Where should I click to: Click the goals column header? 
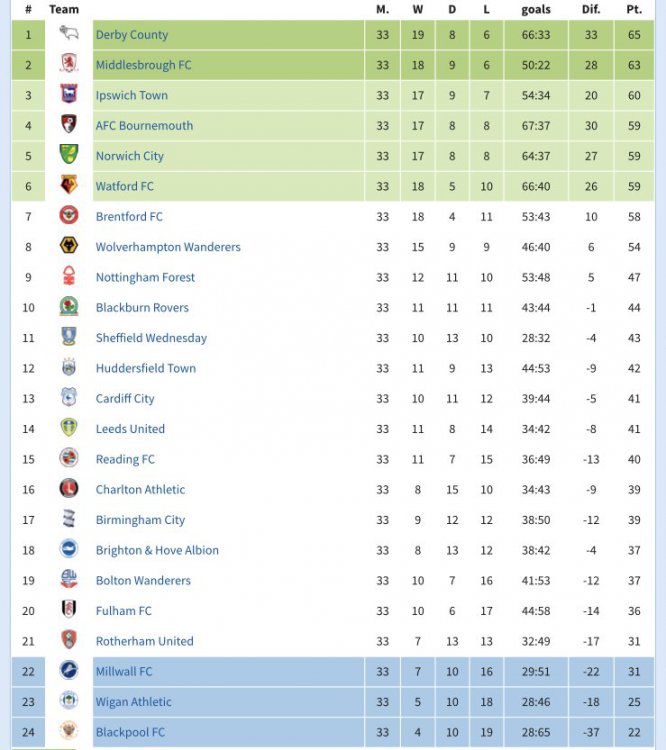pyautogui.click(x=536, y=9)
